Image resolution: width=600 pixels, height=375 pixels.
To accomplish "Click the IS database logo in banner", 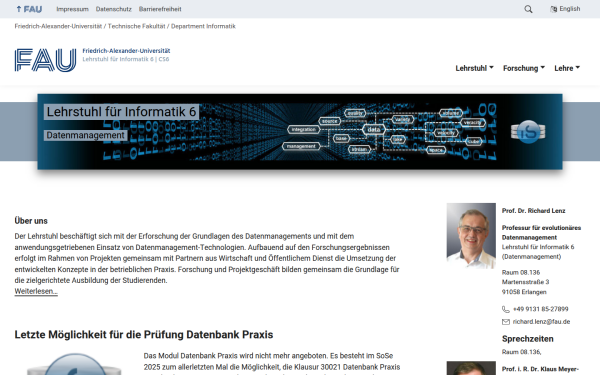I will tap(528, 132).
